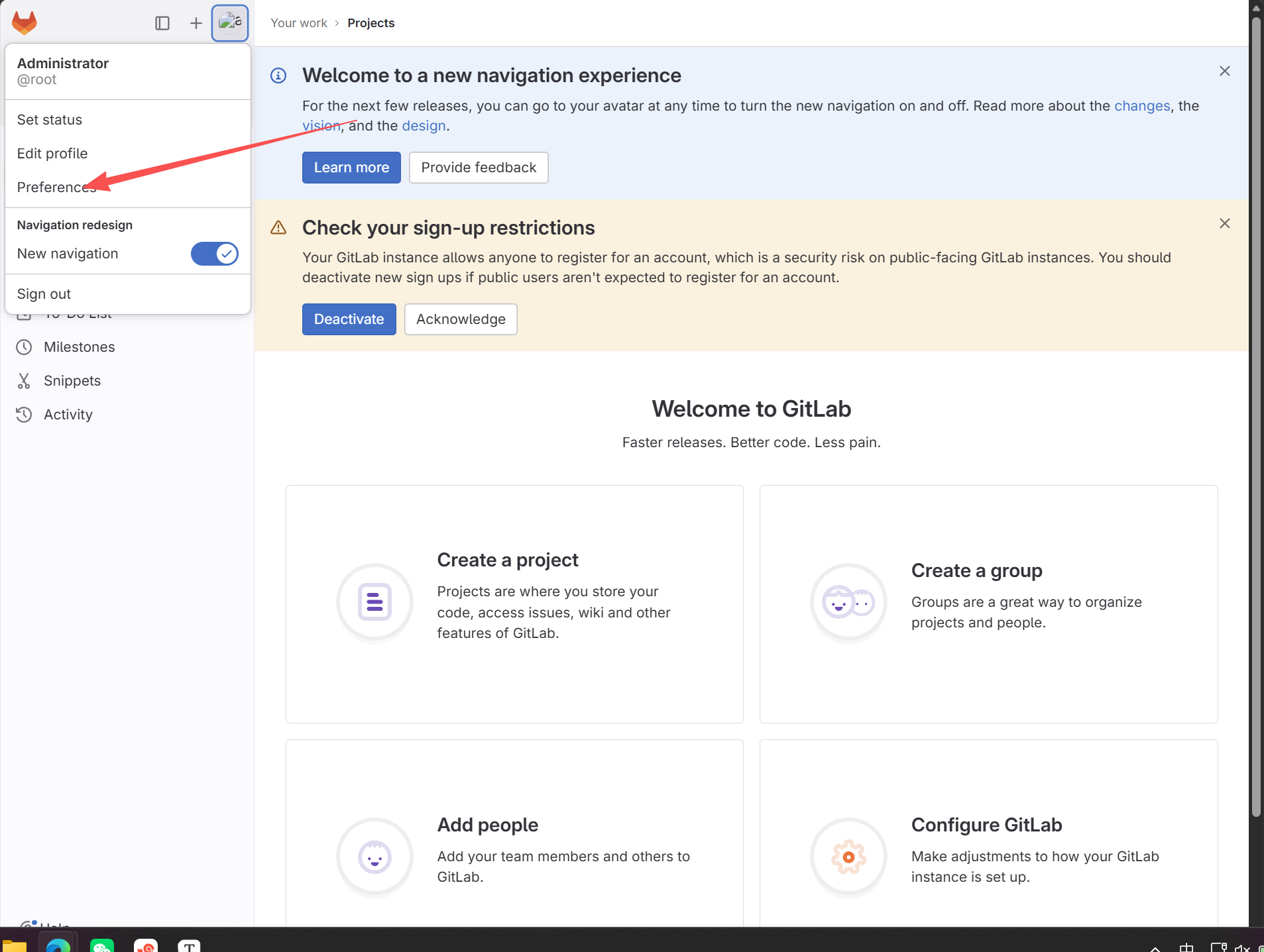Click the Learn more button

tap(351, 168)
